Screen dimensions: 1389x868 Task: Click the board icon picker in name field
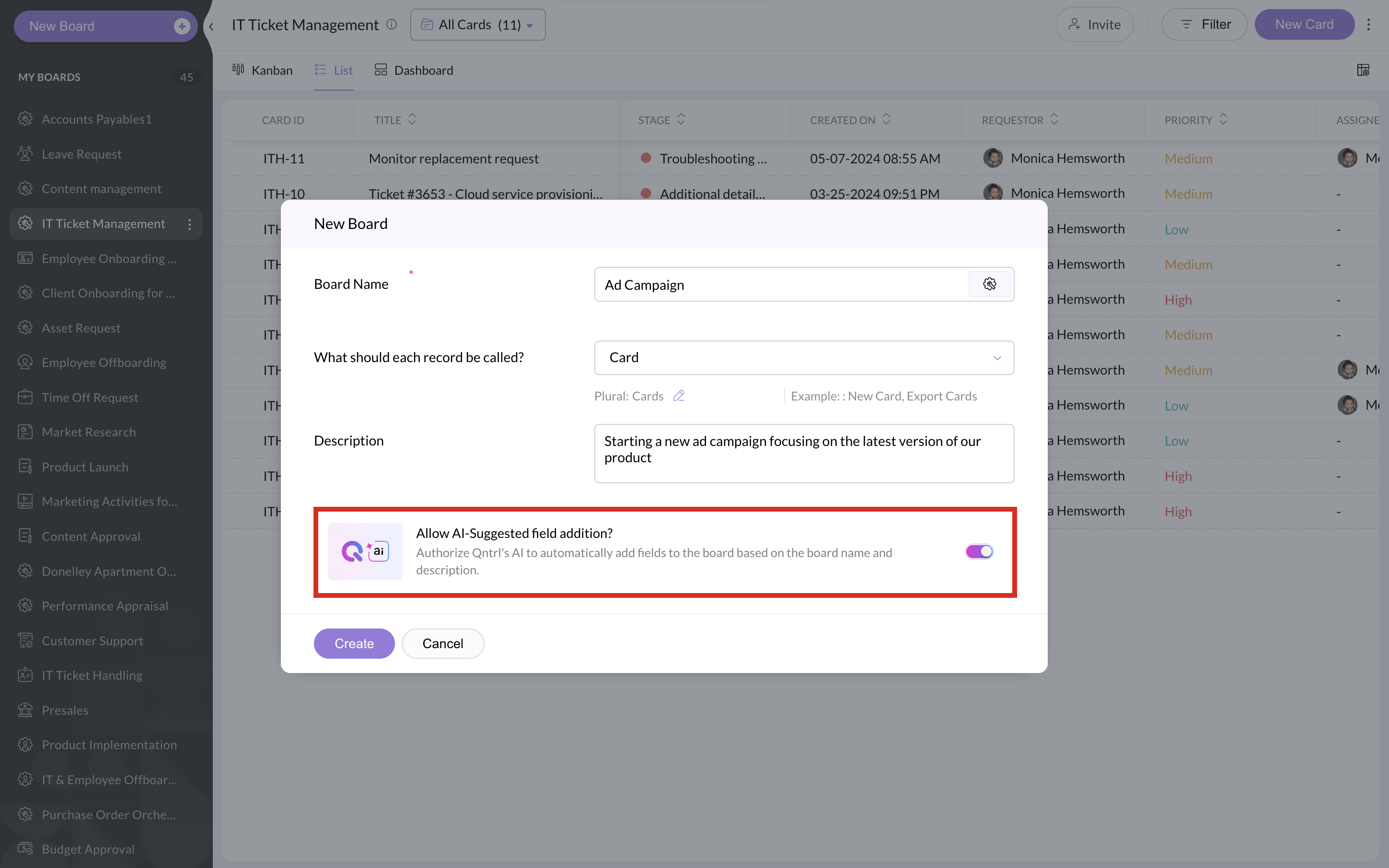(989, 284)
